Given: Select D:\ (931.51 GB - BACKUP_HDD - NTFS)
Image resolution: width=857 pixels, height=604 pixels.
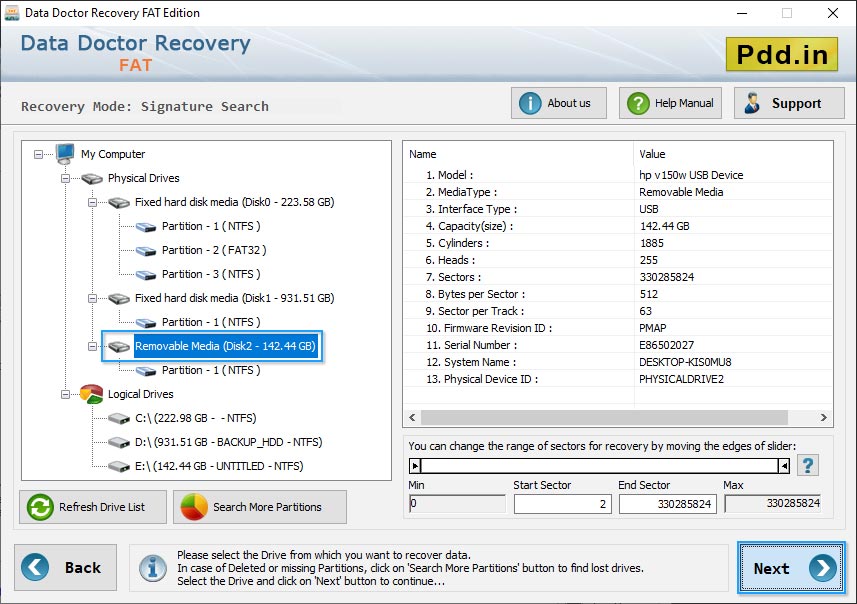Looking at the screenshot, I should pyautogui.click(x=228, y=442).
